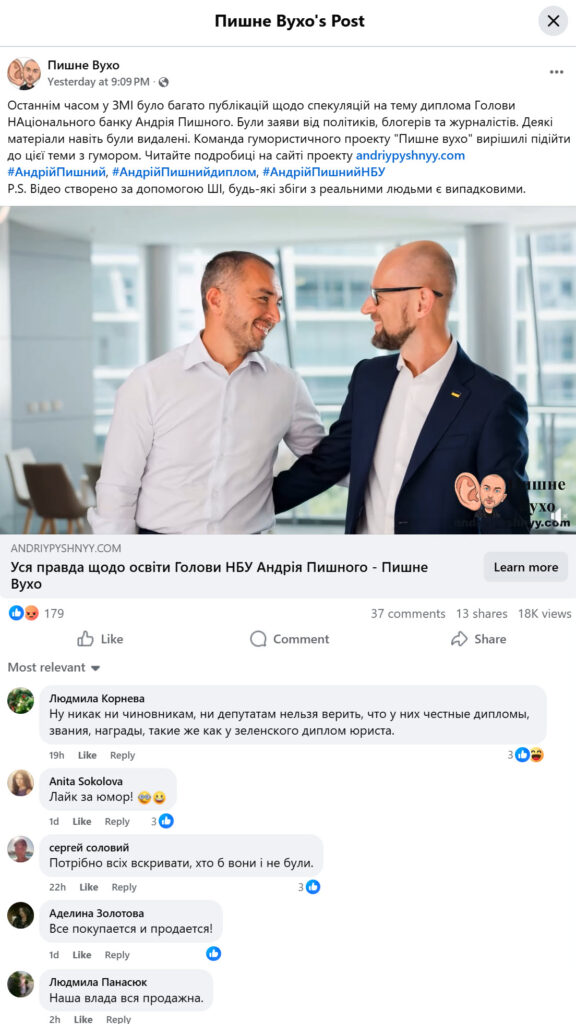Open the three-dot post options menu
This screenshot has width=576, height=1024.
tap(556, 72)
